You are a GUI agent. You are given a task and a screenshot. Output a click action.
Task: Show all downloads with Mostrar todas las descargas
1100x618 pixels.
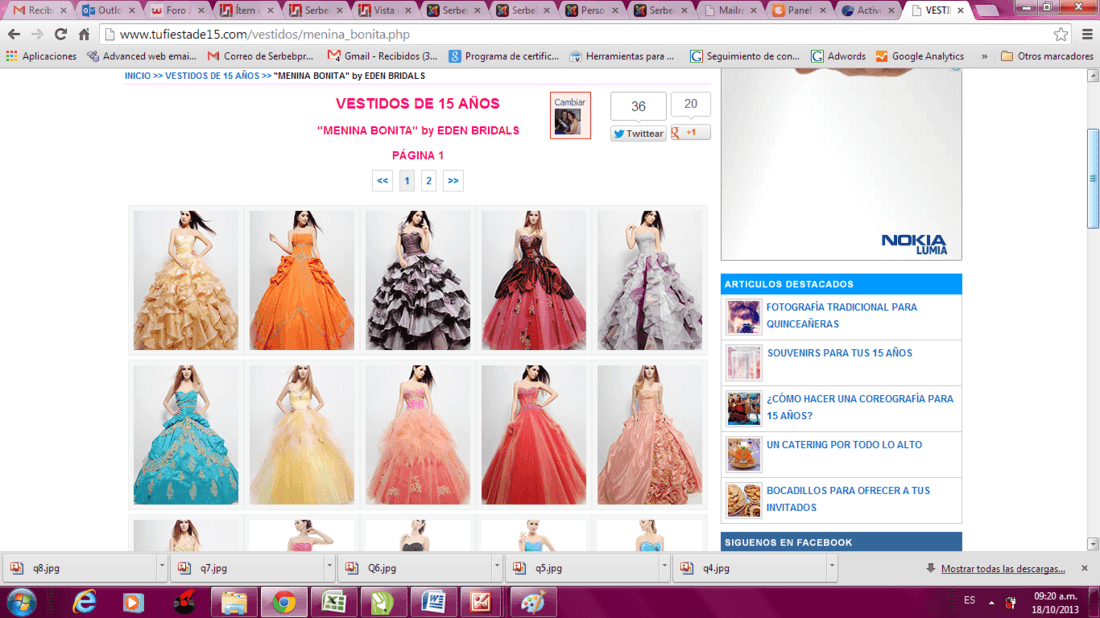click(x=1002, y=569)
